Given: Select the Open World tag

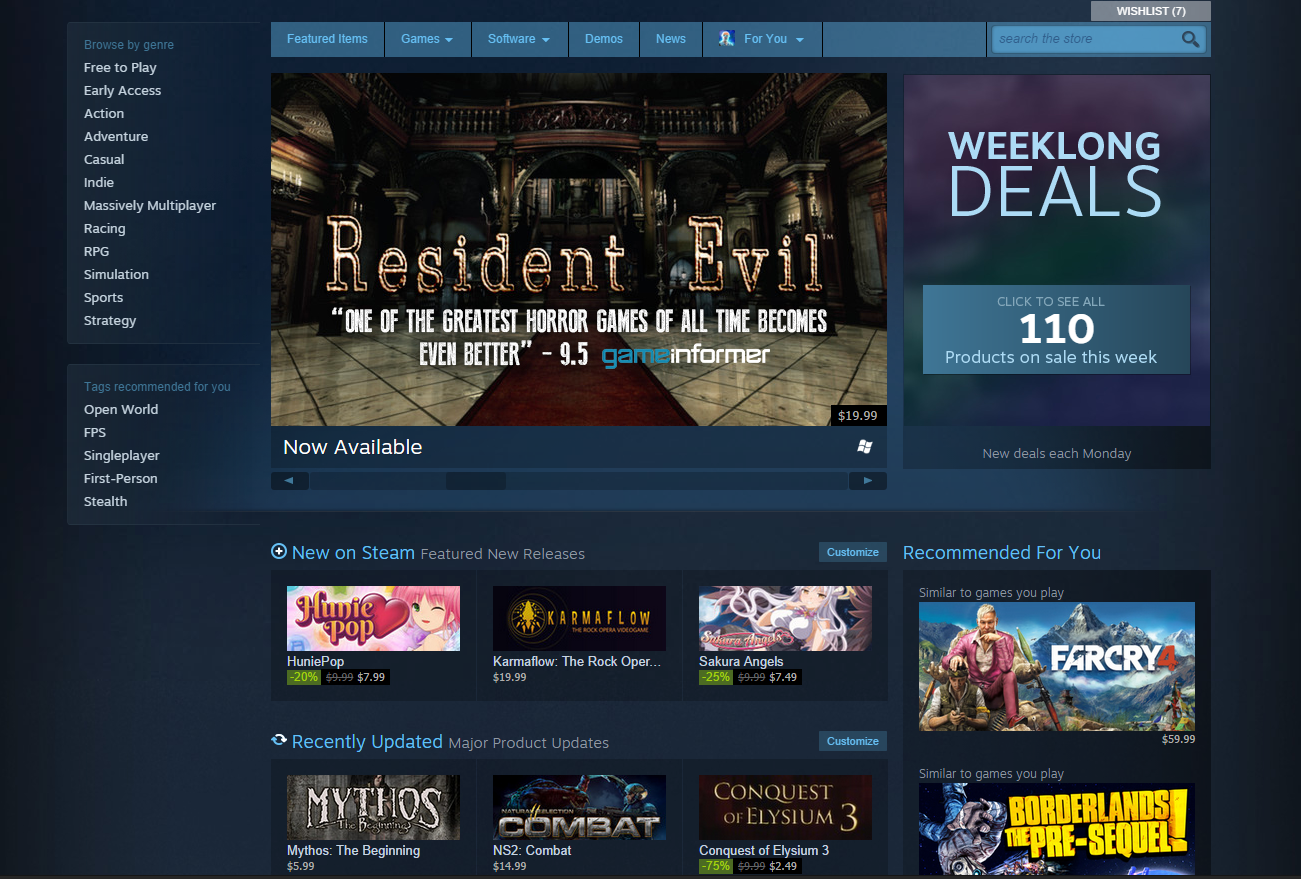Looking at the screenshot, I should [x=121, y=410].
